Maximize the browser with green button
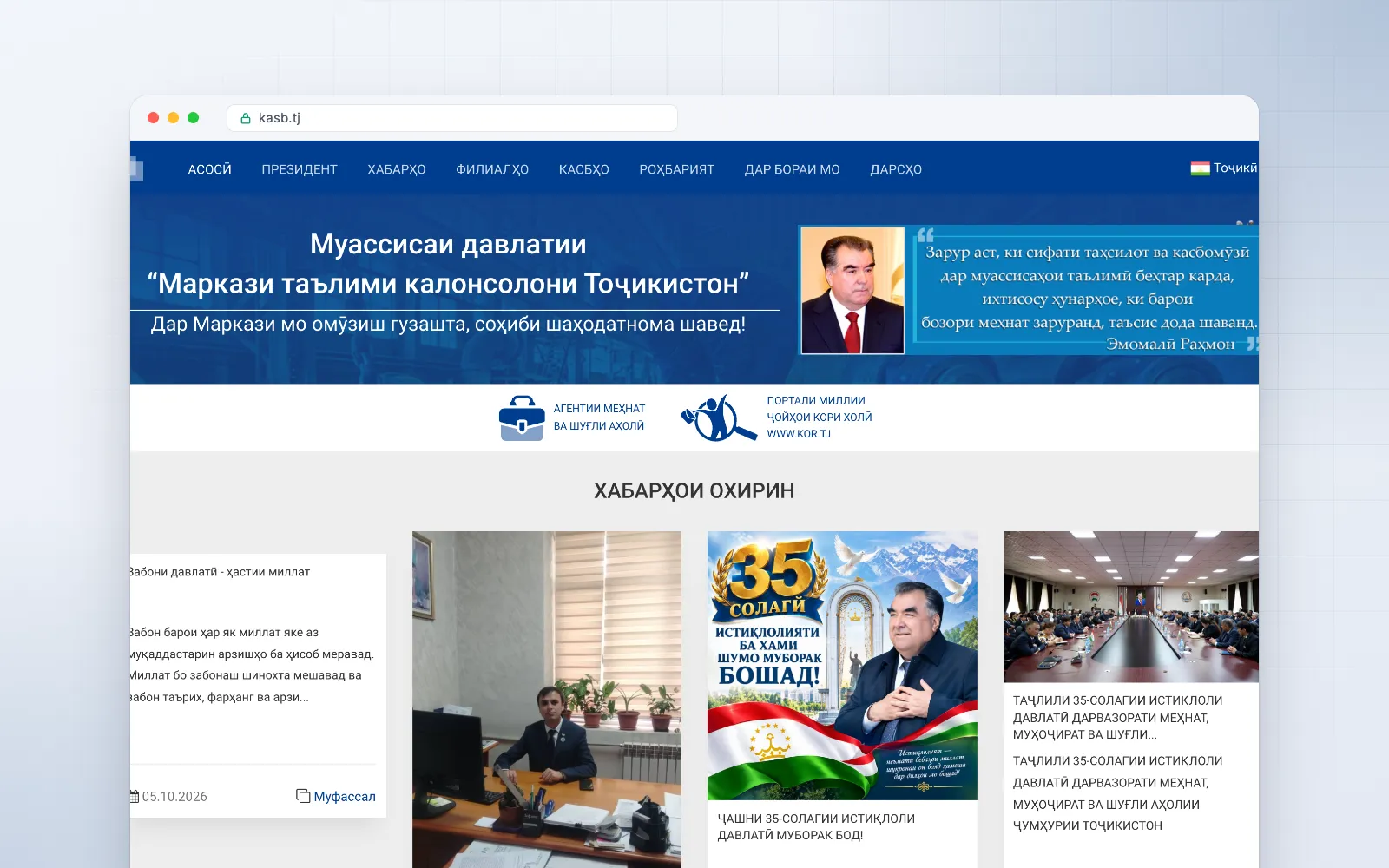This screenshot has width=1389, height=868. [194, 118]
